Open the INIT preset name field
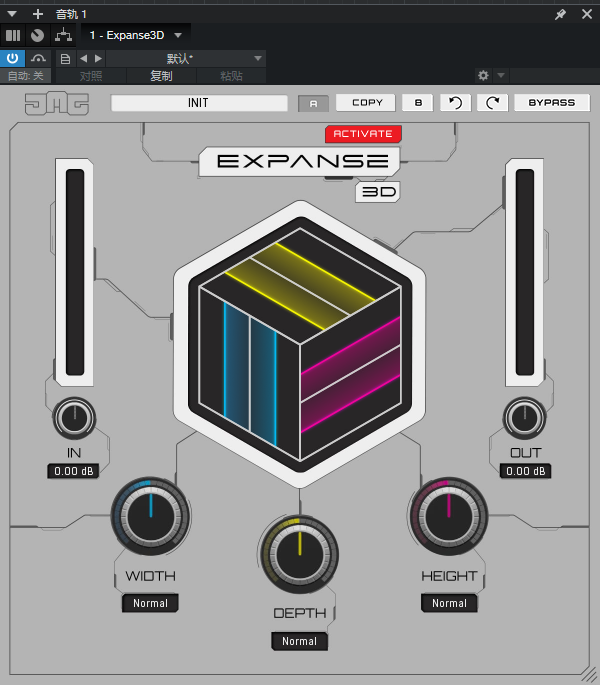Viewport: 600px width, 685px height. [199, 103]
